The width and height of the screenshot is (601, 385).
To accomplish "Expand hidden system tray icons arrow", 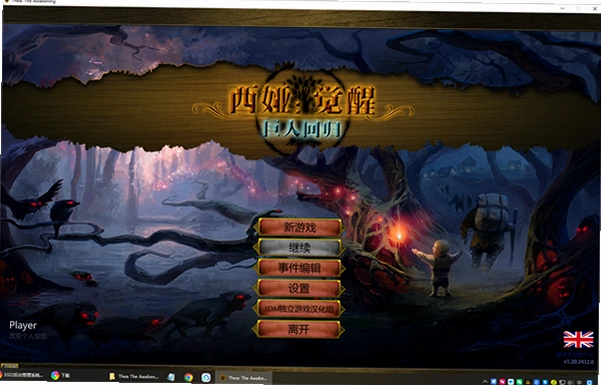I will point(485,382).
